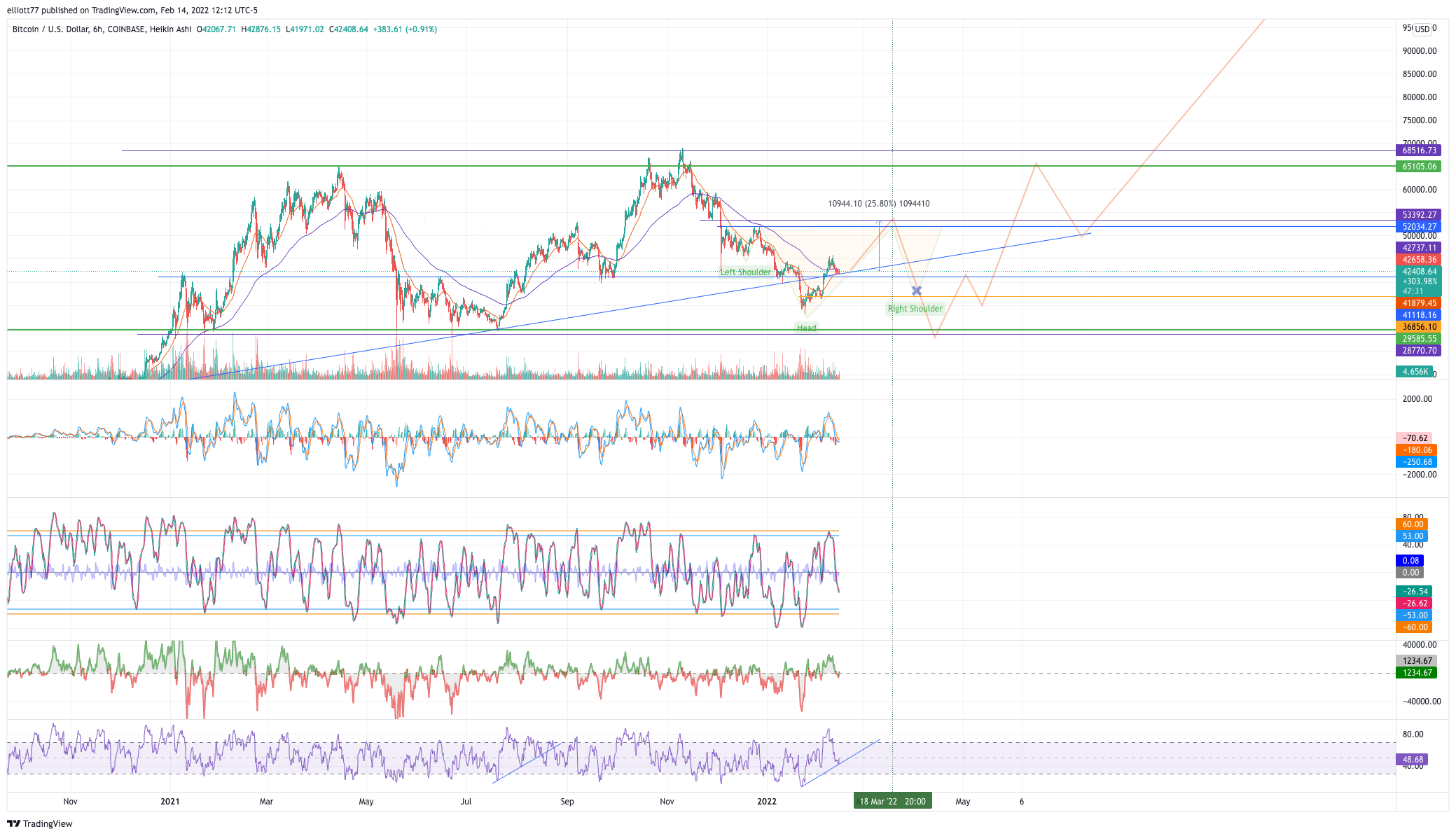1456x836 pixels.
Task: Click the high price value H42876.15
Action: (261, 29)
